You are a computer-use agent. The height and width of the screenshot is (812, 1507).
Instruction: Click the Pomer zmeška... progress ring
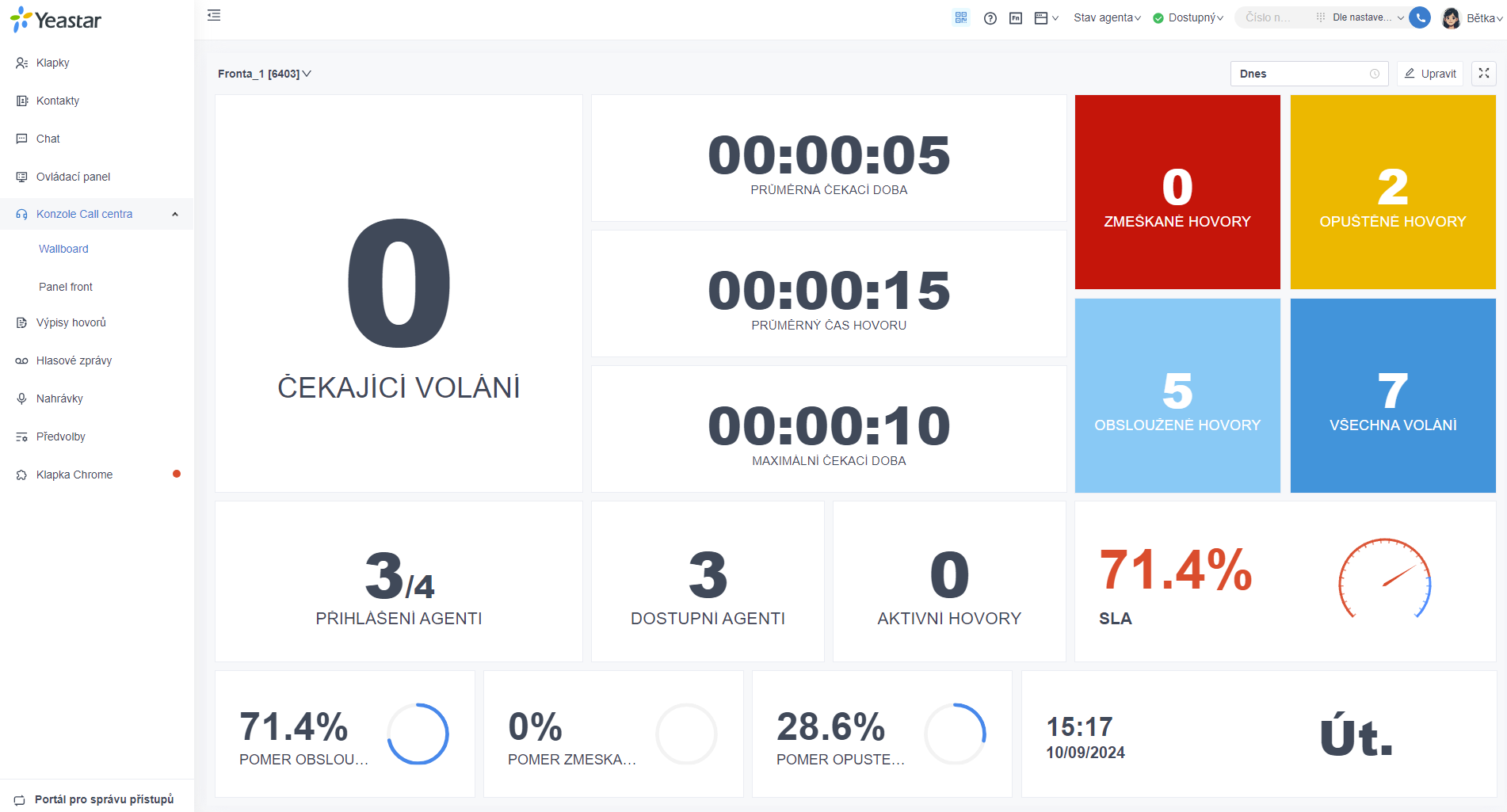tap(686, 734)
